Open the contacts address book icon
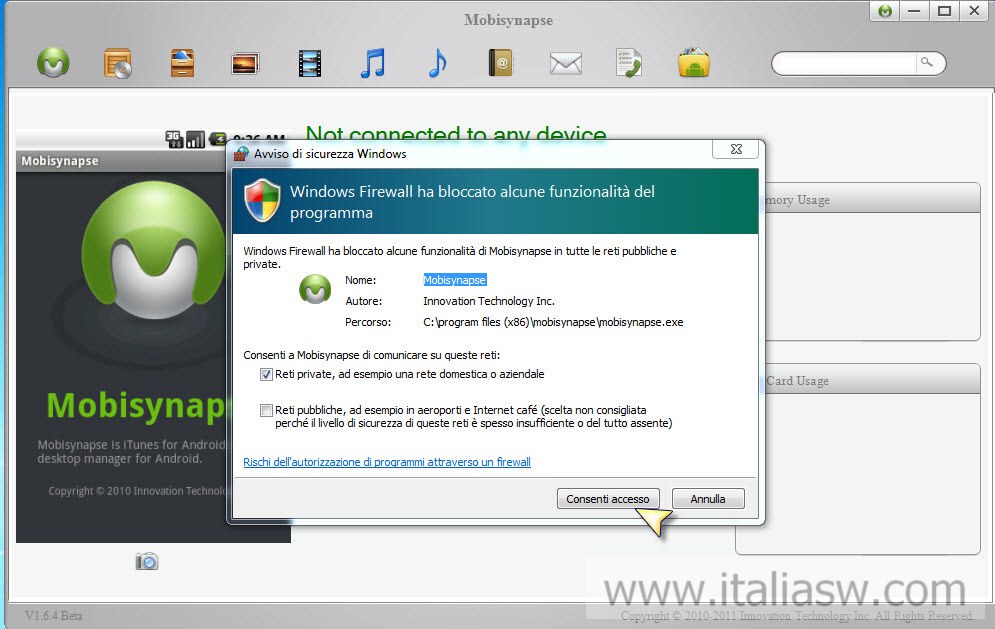 click(501, 63)
